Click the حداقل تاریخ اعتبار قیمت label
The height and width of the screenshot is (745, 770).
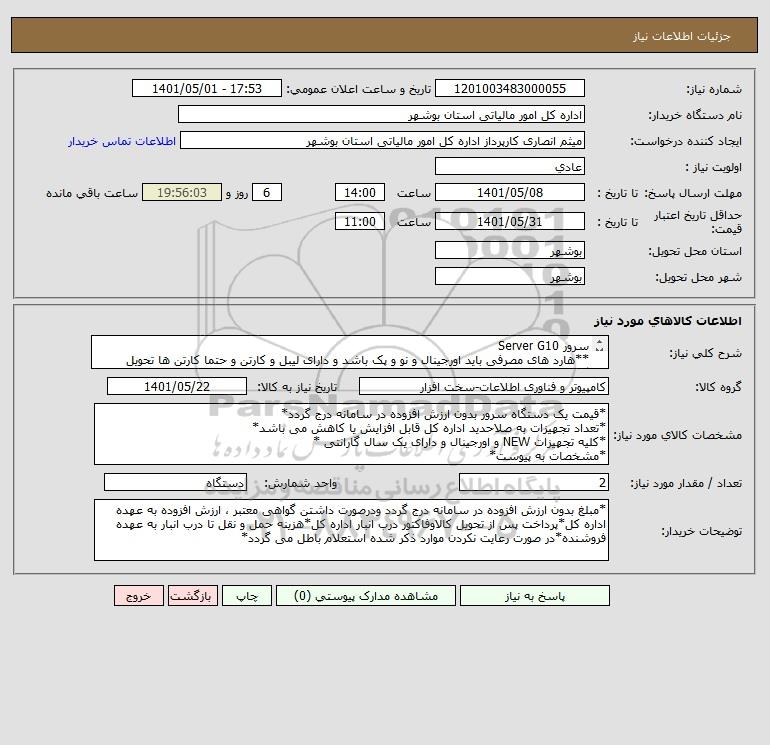698,222
